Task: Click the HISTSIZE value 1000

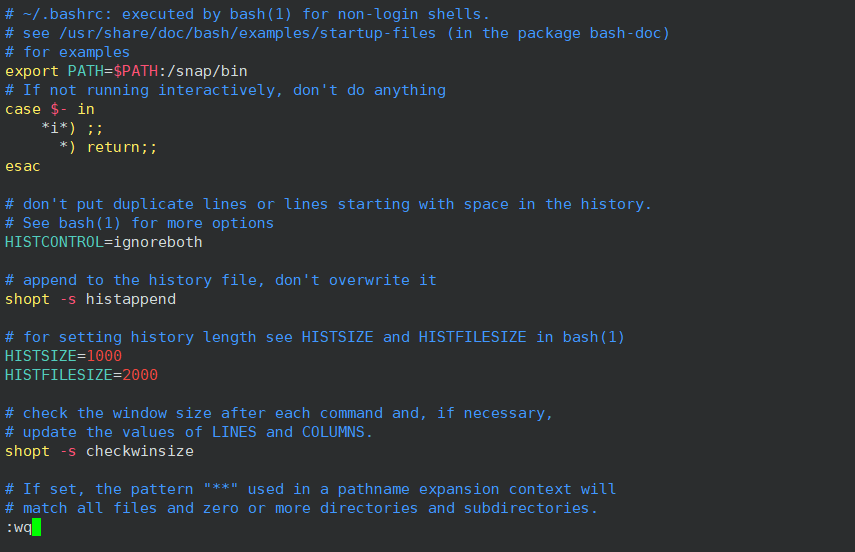Action: tap(104, 356)
